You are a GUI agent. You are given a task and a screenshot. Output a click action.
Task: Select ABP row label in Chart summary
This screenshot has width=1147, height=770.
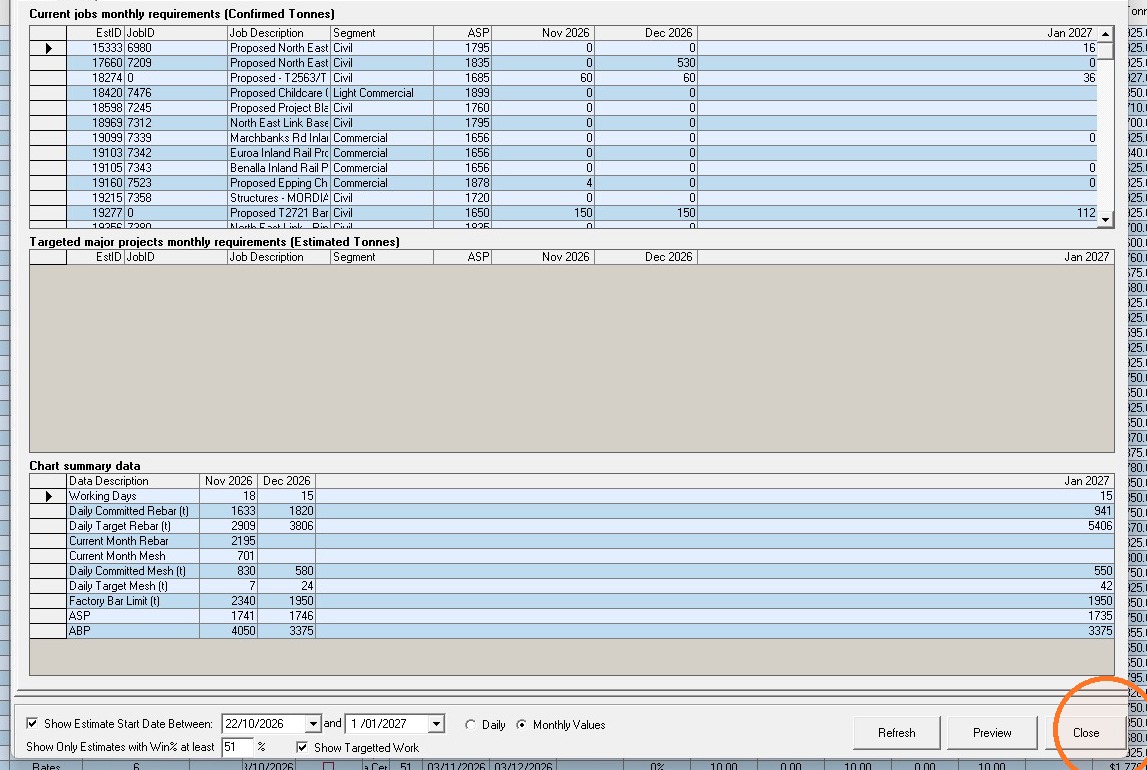[x=133, y=631]
